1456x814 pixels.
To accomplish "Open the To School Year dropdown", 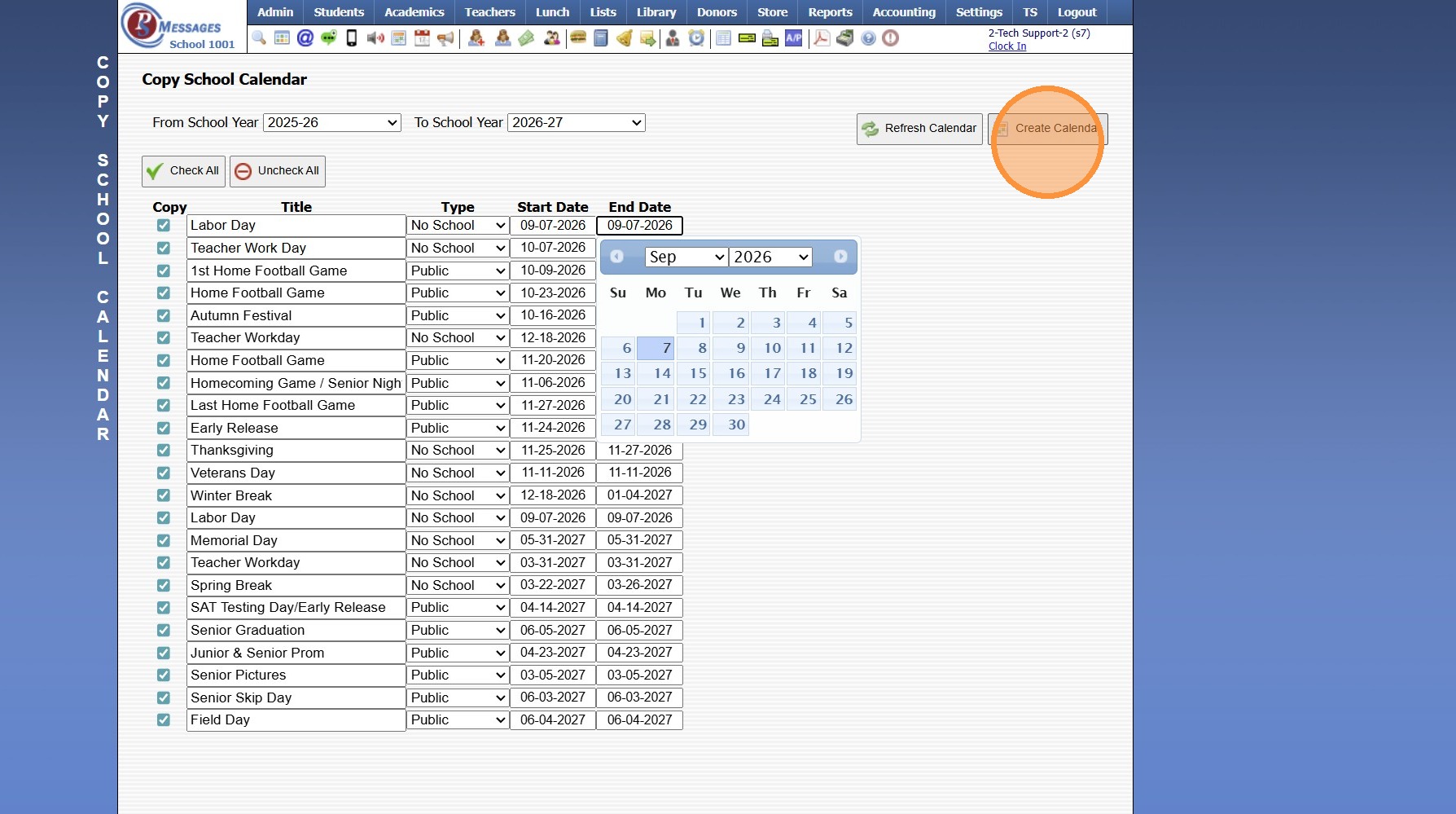I will point(577,122).
